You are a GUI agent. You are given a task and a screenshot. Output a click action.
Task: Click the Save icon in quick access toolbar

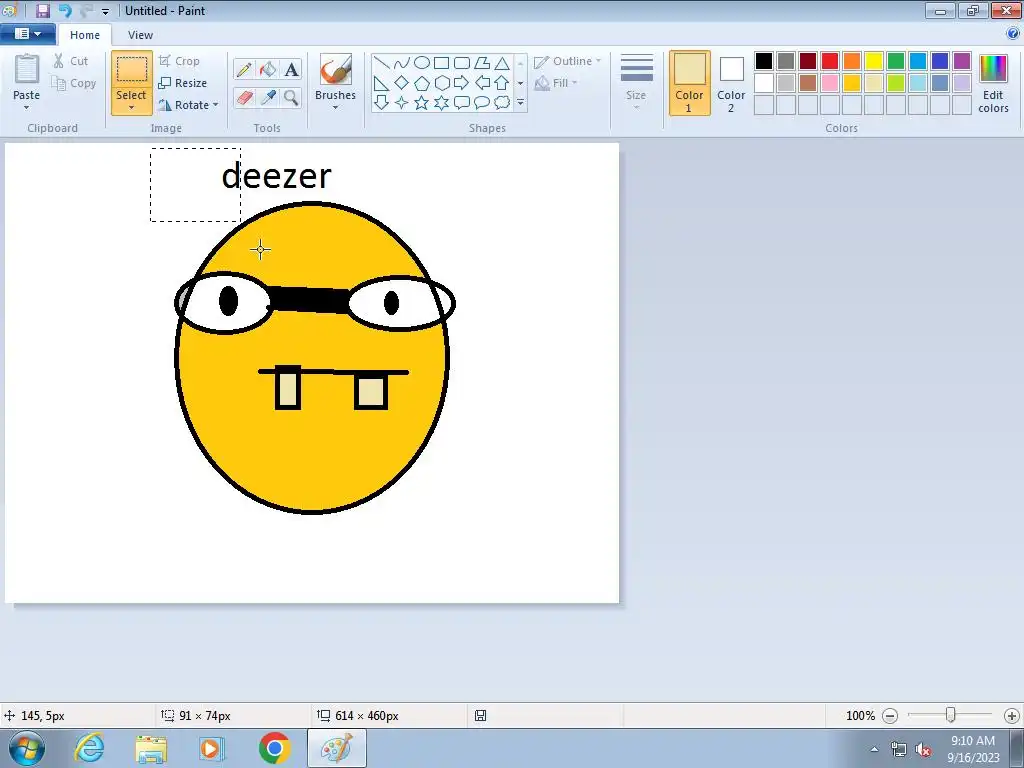pyautogui.click(x=43, y=10)
